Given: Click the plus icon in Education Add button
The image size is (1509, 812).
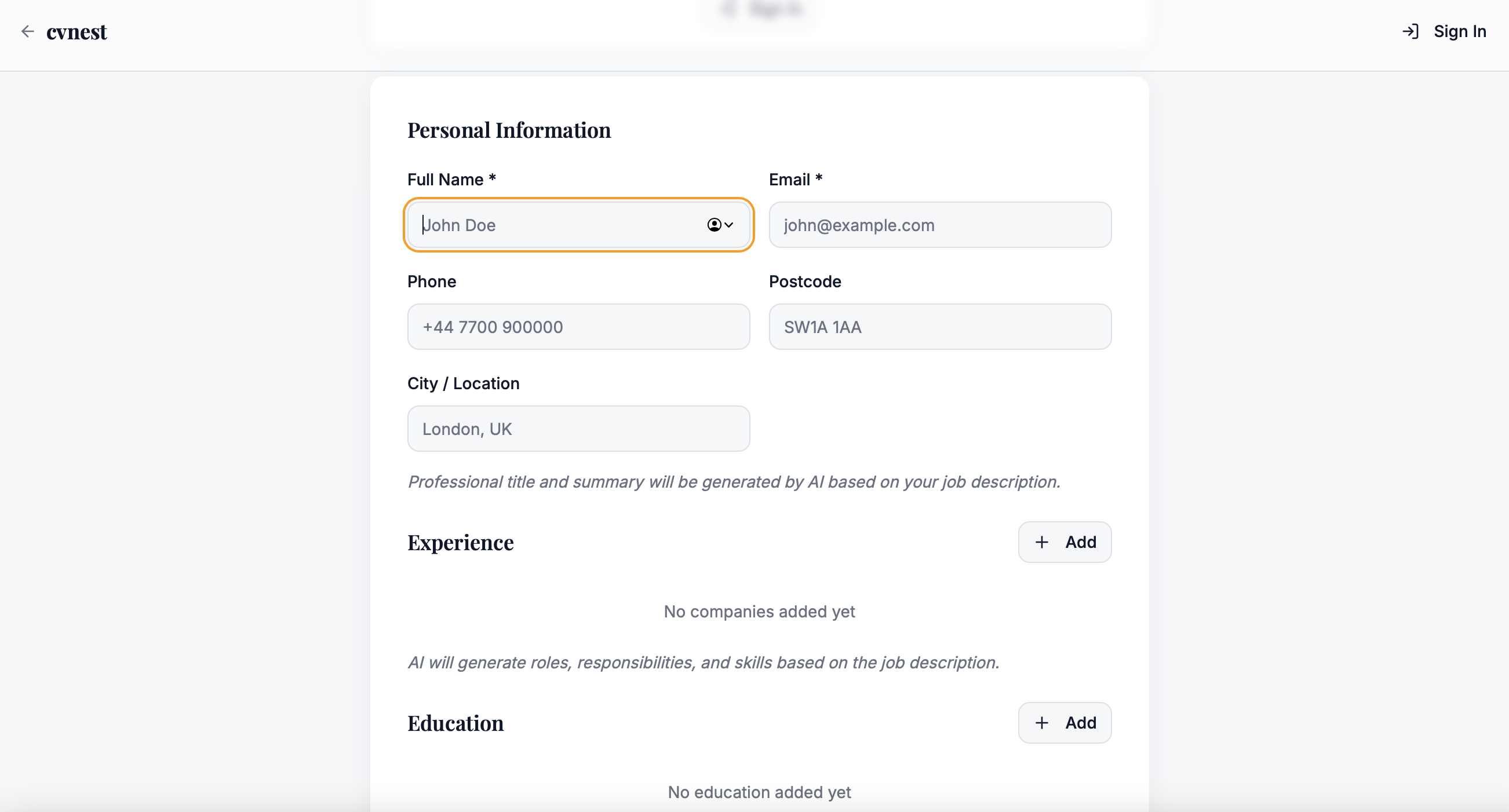Looking at the screenshot, I should 1041,723.
